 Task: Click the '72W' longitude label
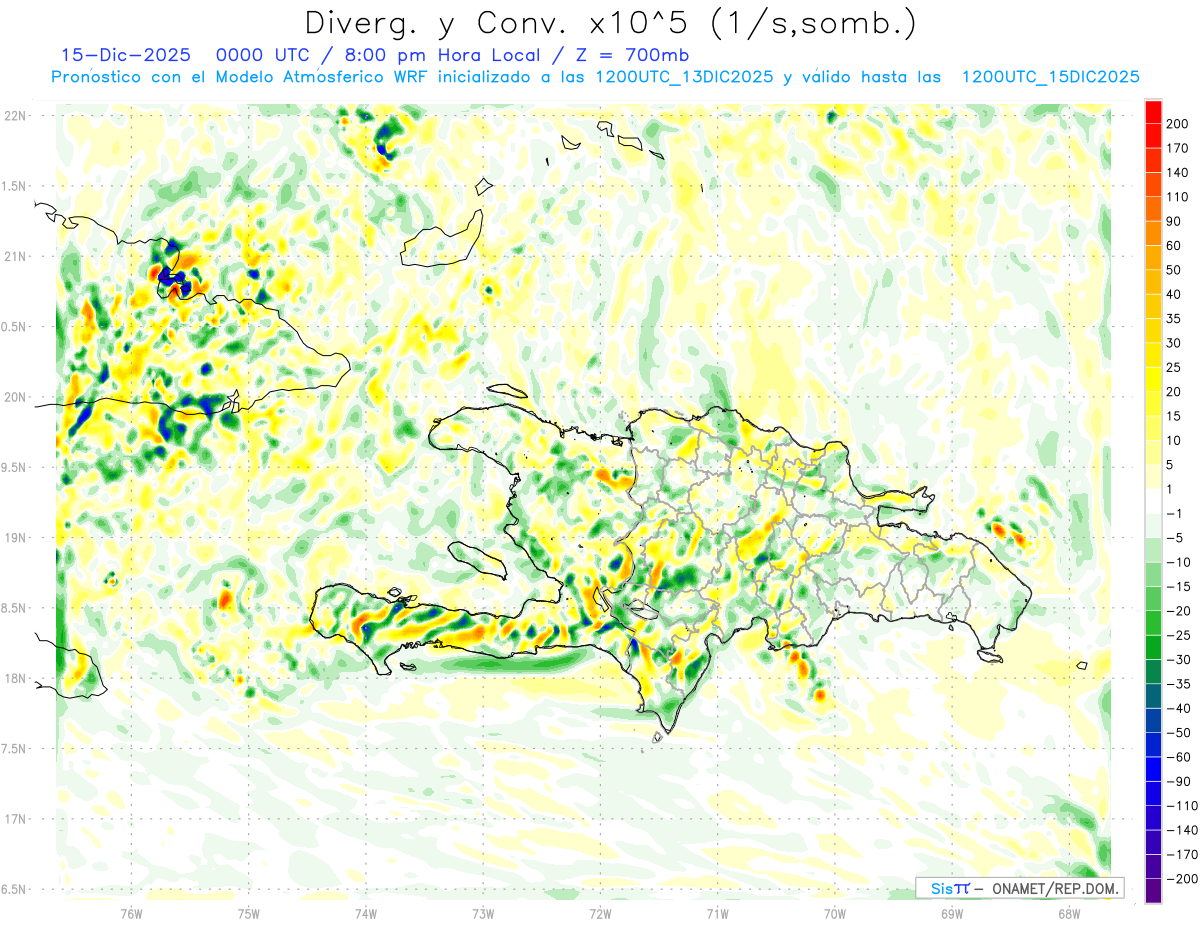click(600, 912)
